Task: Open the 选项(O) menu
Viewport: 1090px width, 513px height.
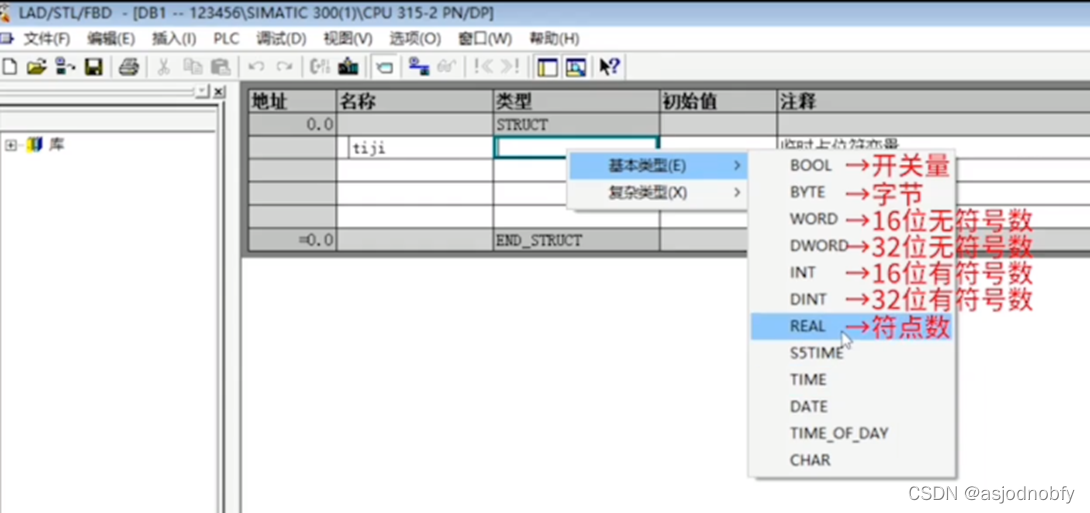Action: pos(415,38)
